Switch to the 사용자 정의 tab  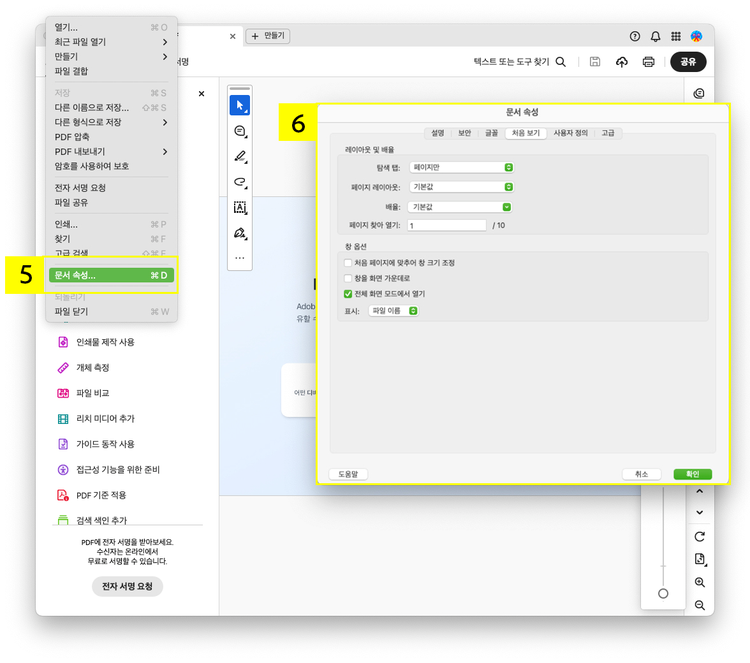click(x=571, y=133)
